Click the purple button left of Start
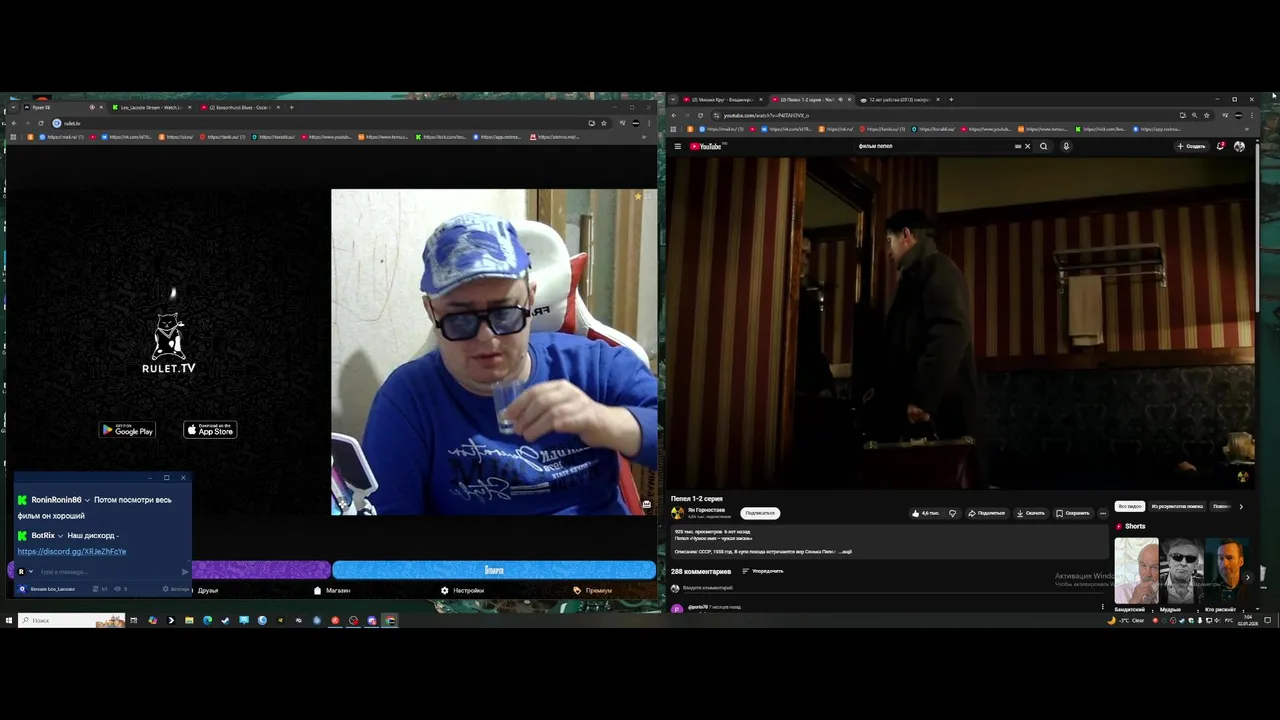 pyautogui.click(x=260, y=570)
